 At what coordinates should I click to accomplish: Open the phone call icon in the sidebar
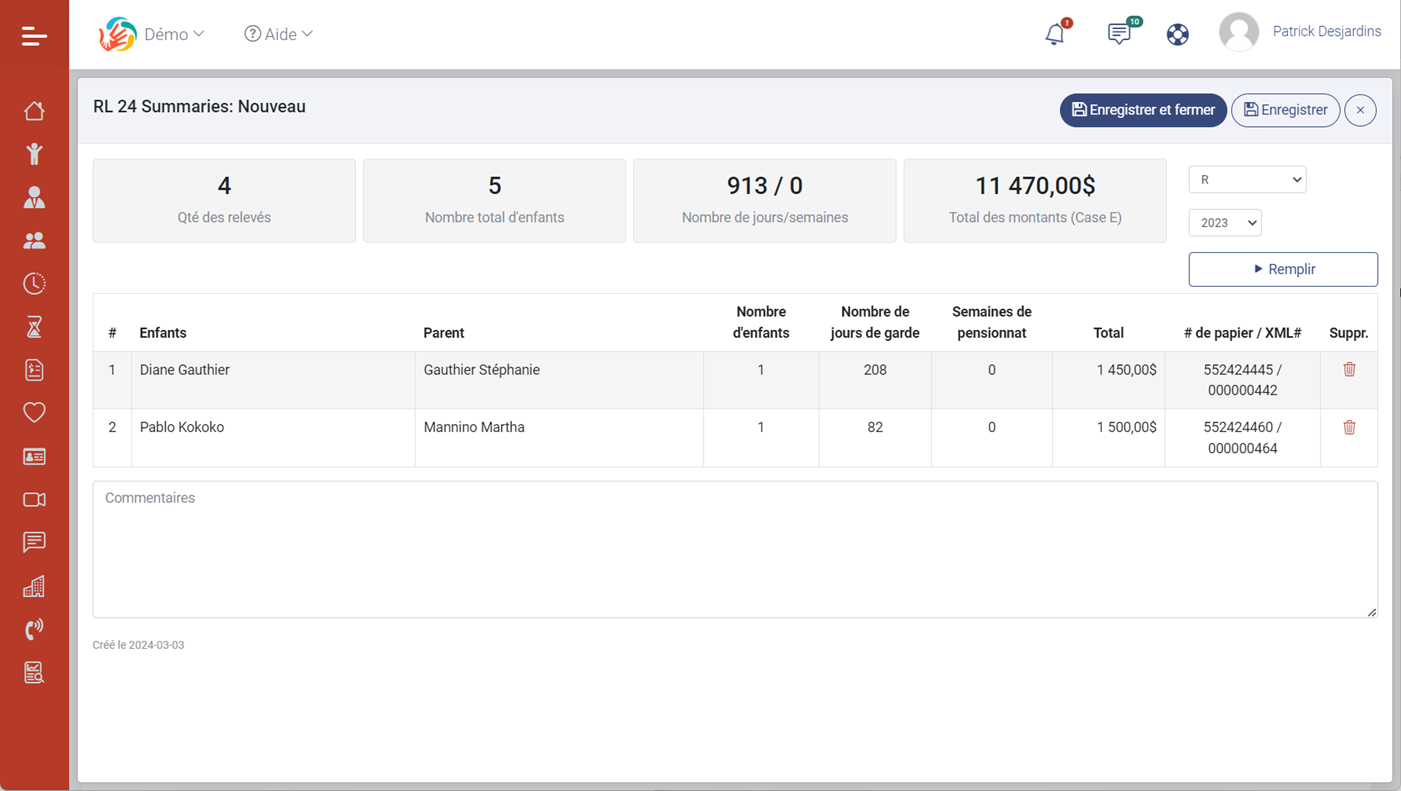click(34, 629)
